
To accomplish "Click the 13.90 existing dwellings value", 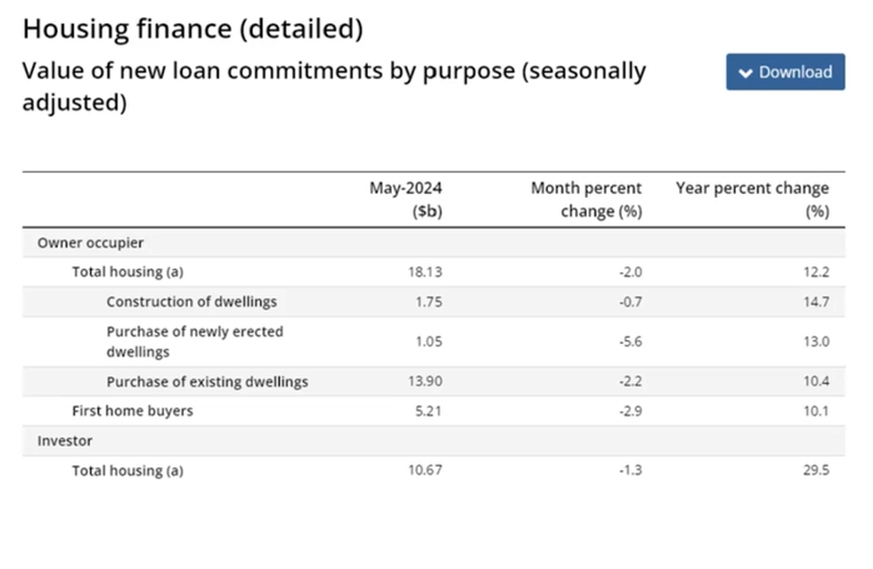I will pos(424,381).
